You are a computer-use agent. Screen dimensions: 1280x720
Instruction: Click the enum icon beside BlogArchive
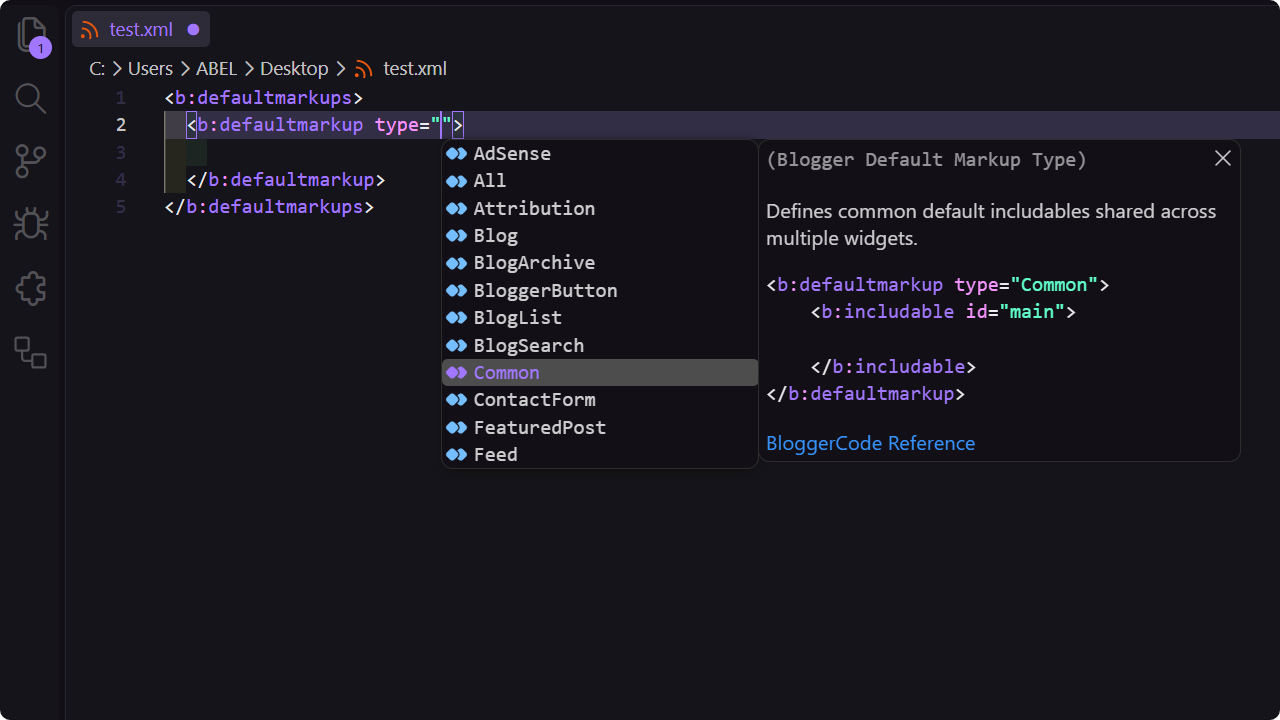pyautogui.click(x=457, y=263)
